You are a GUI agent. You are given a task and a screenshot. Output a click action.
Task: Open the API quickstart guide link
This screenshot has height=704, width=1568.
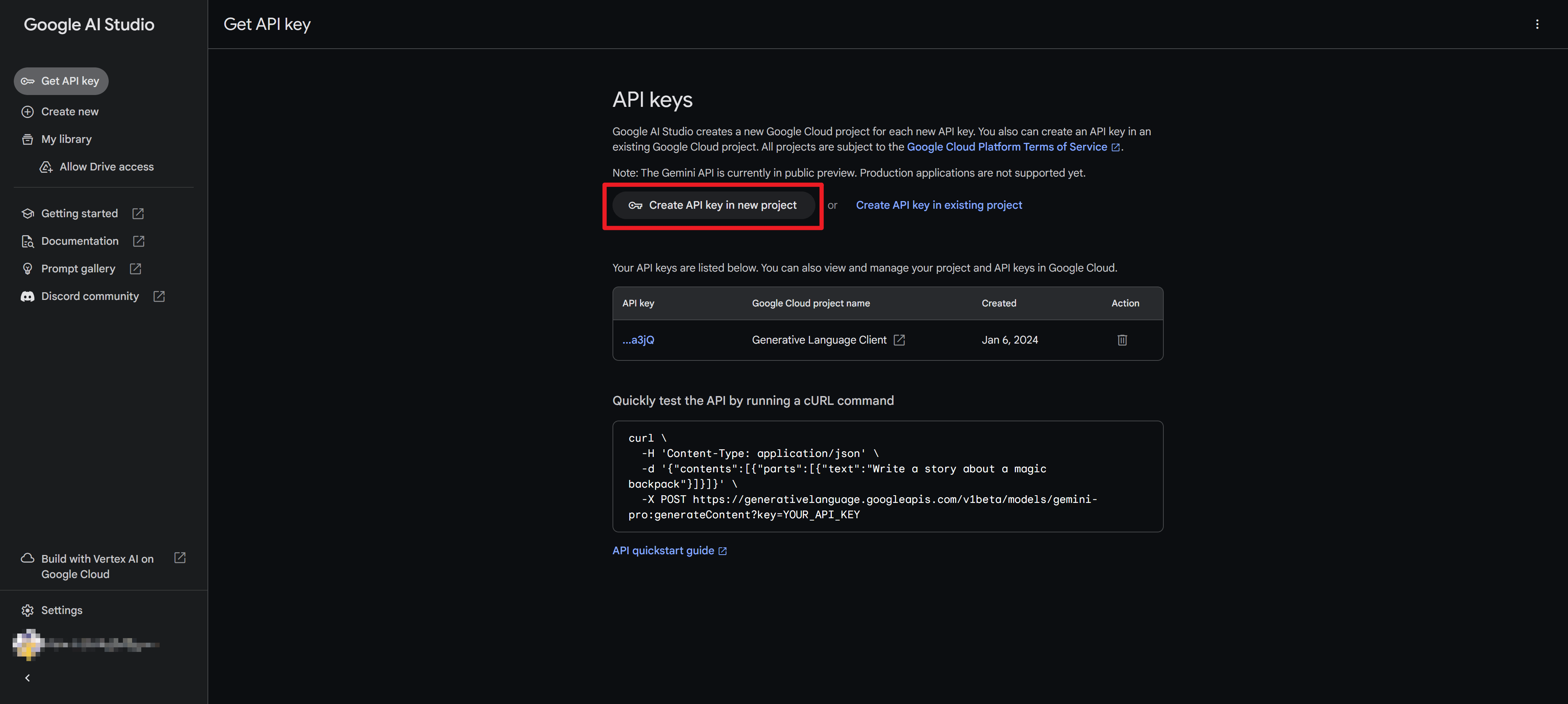663,550
